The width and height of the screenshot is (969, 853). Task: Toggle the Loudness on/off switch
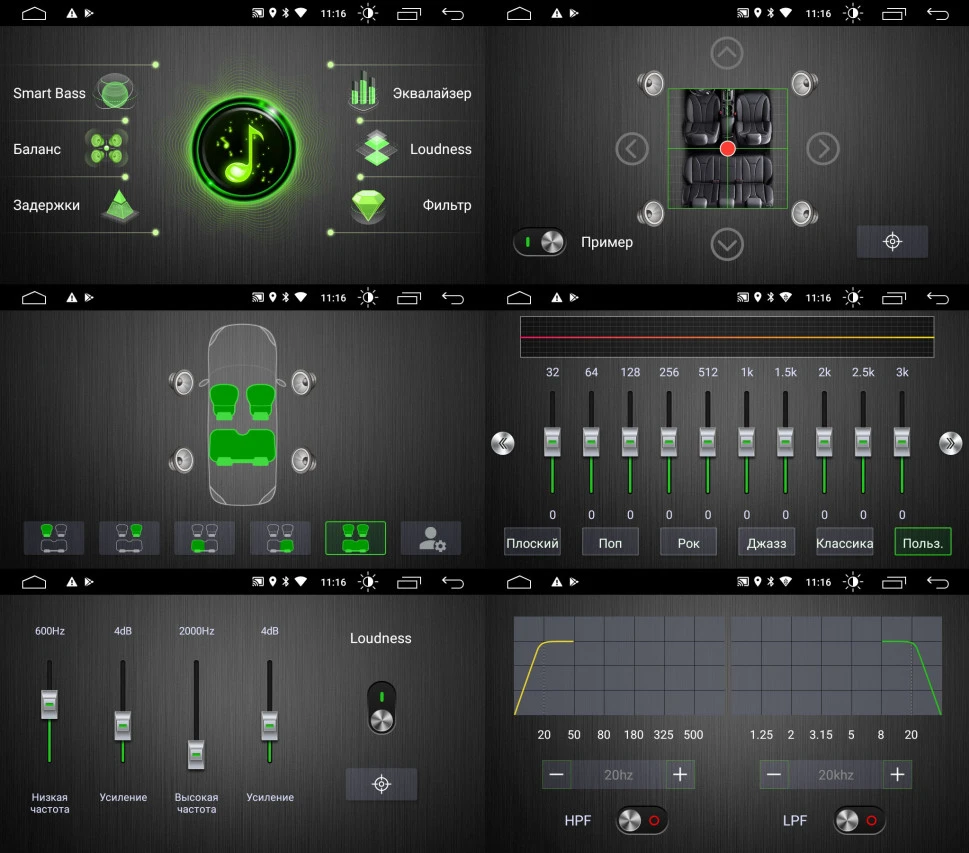(381, 708)
